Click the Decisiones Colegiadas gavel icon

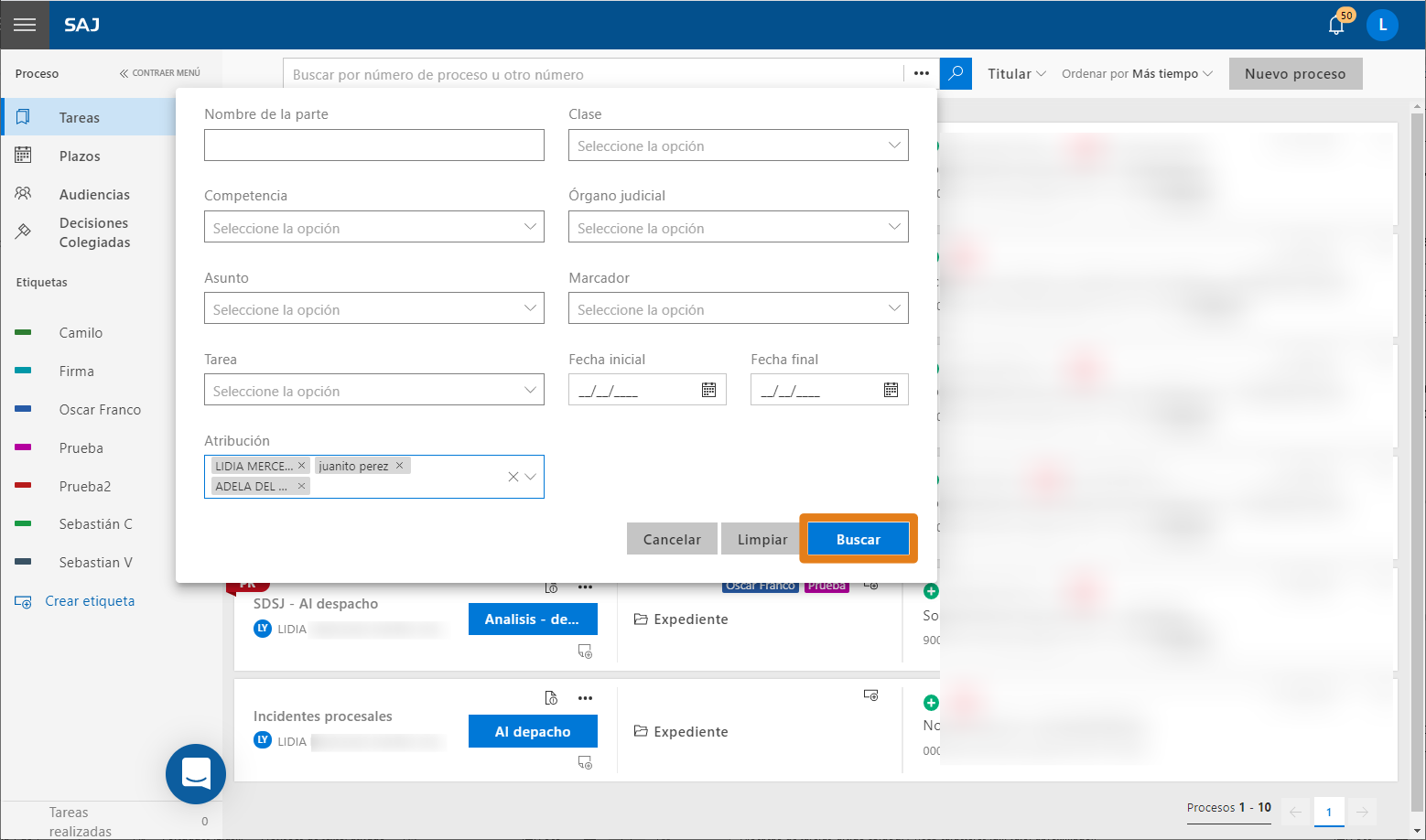pos(23,232)
